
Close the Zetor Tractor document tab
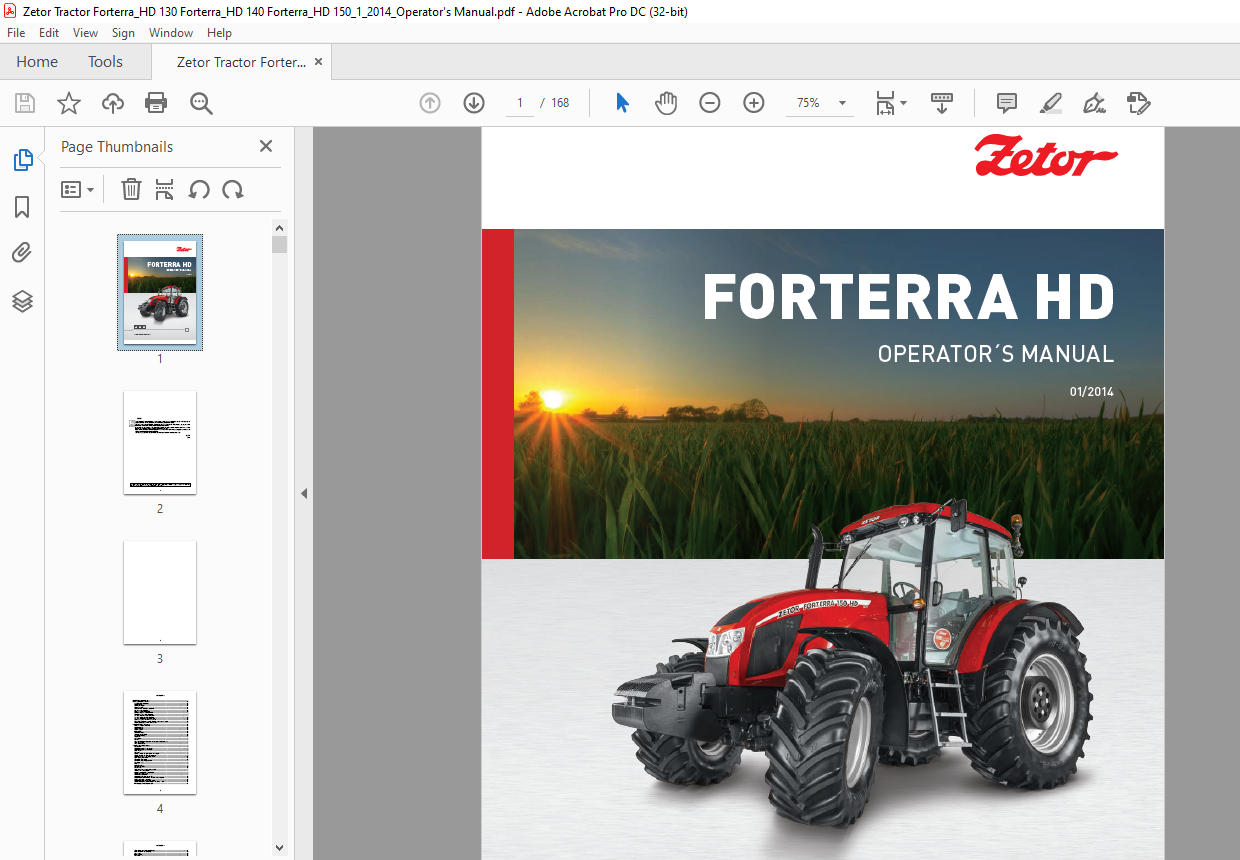[319, 62]
